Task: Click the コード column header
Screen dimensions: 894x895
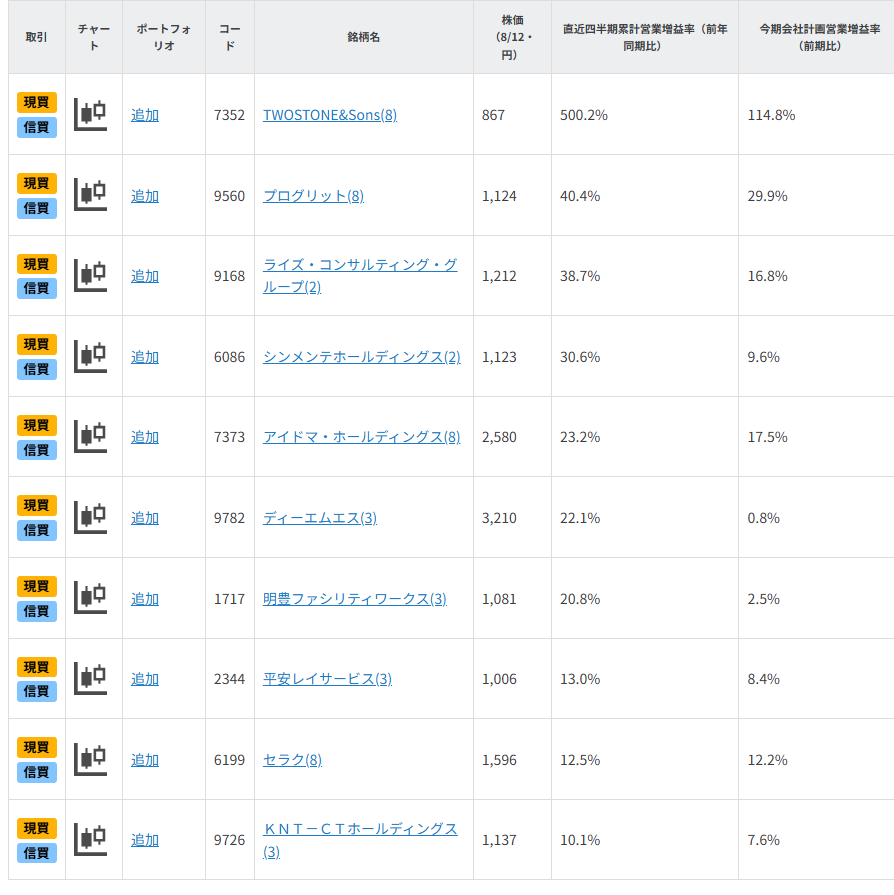Action: pos(229,37)
